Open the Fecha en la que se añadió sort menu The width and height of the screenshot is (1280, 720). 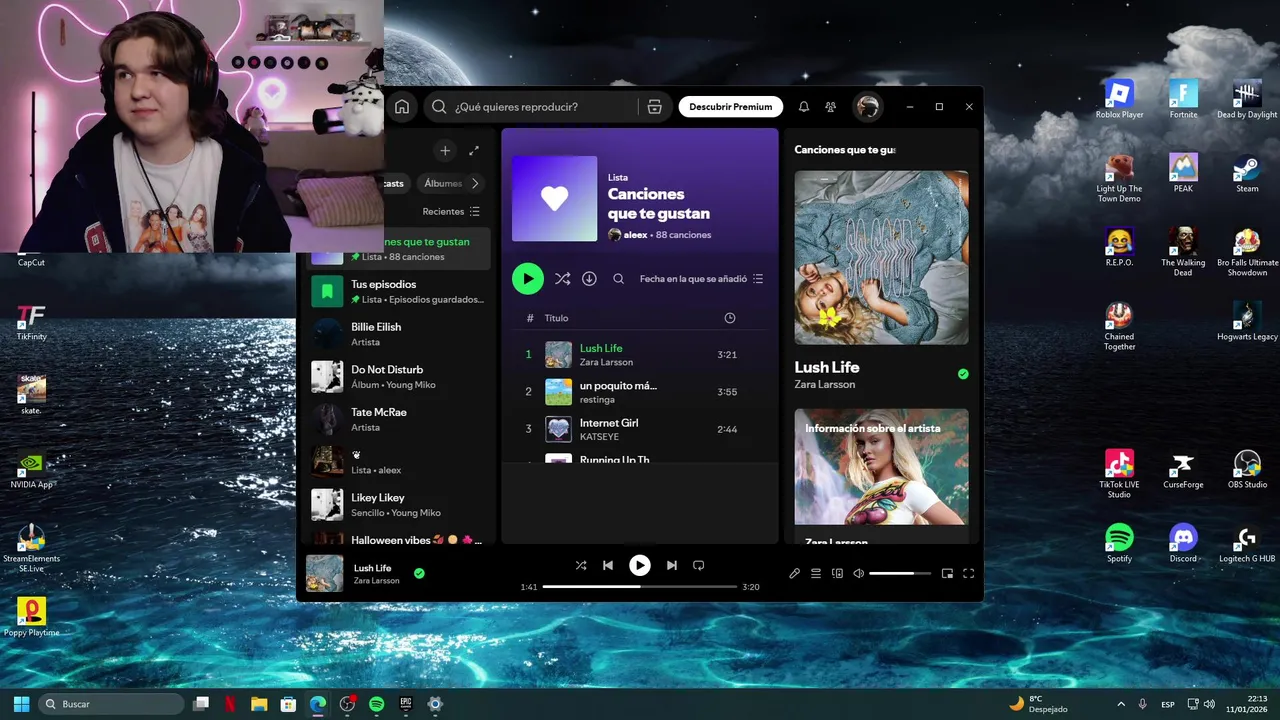pyautogui.click(x=702, y=279)
